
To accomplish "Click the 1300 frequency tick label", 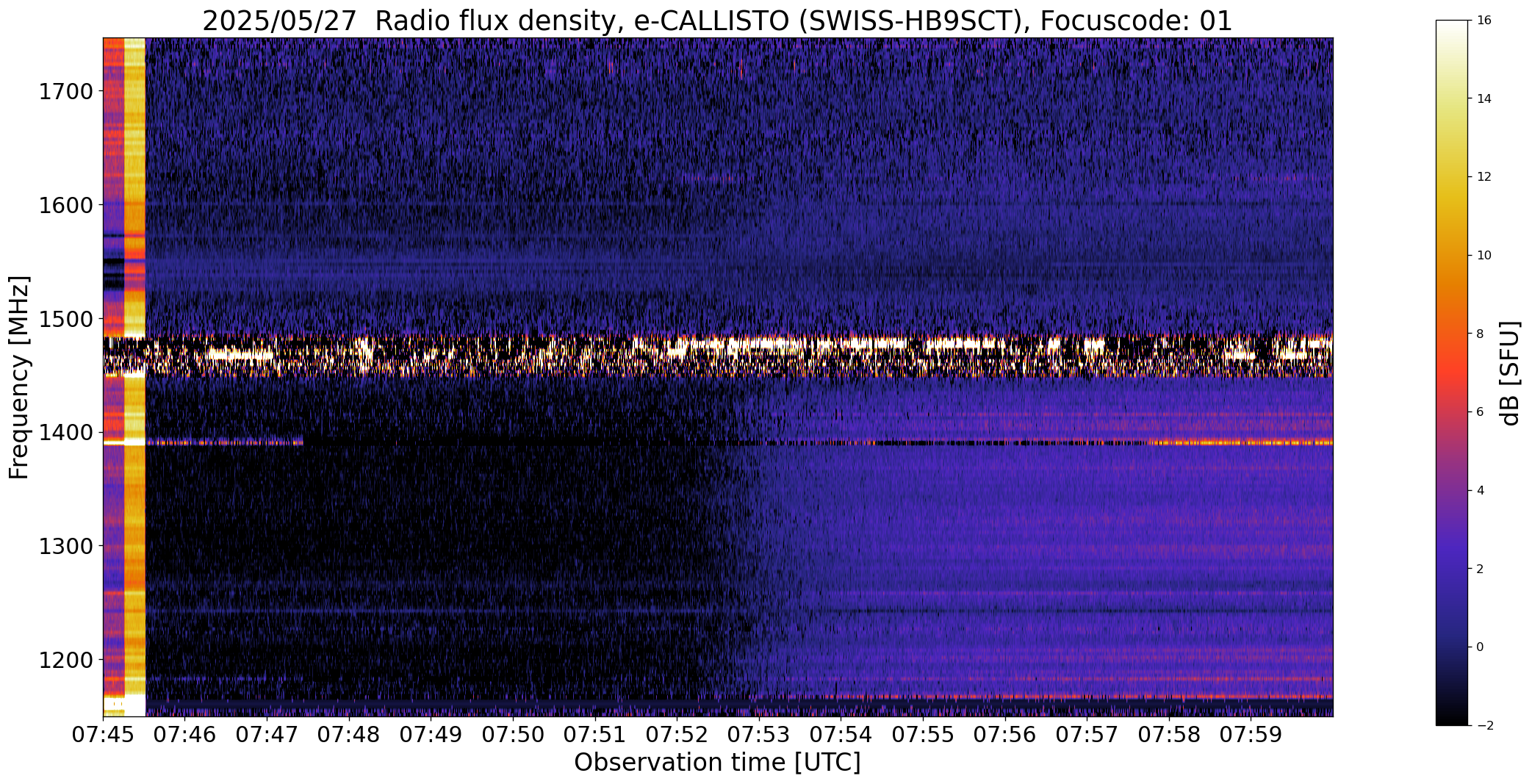I will (65, 546).
